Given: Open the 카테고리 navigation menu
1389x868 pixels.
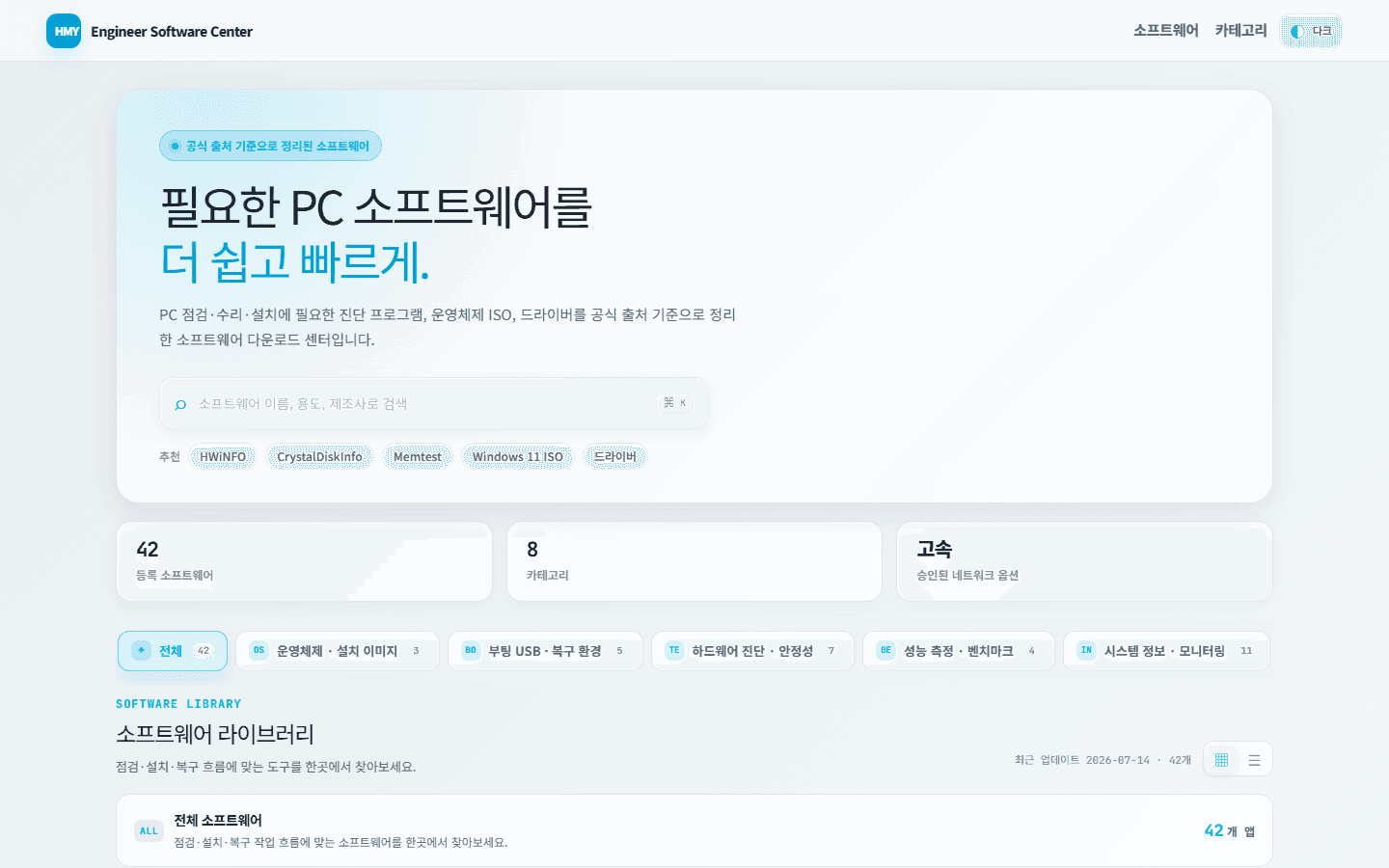Looking at the screenshot, I should [x=1240, y=31].
